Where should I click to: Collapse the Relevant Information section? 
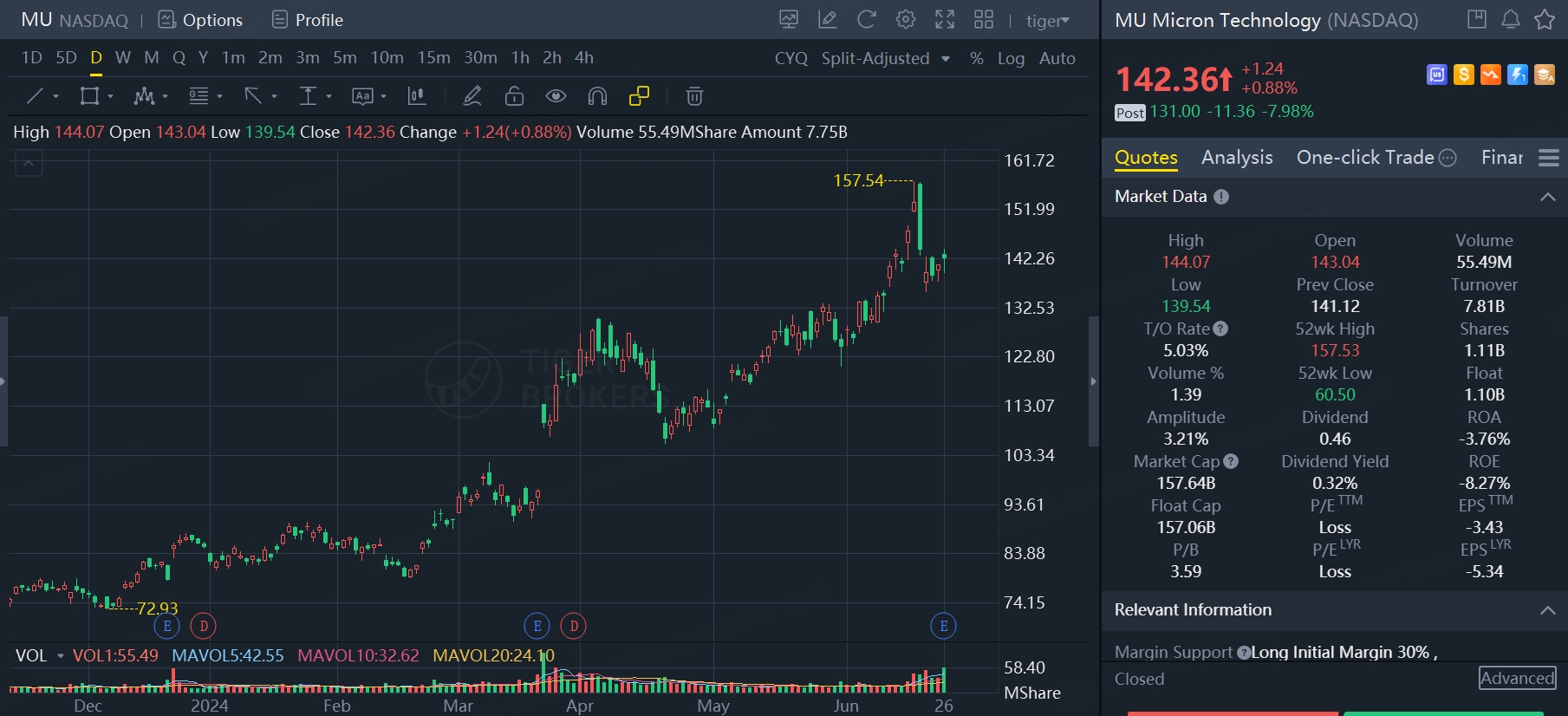(x=1547, y=610)
